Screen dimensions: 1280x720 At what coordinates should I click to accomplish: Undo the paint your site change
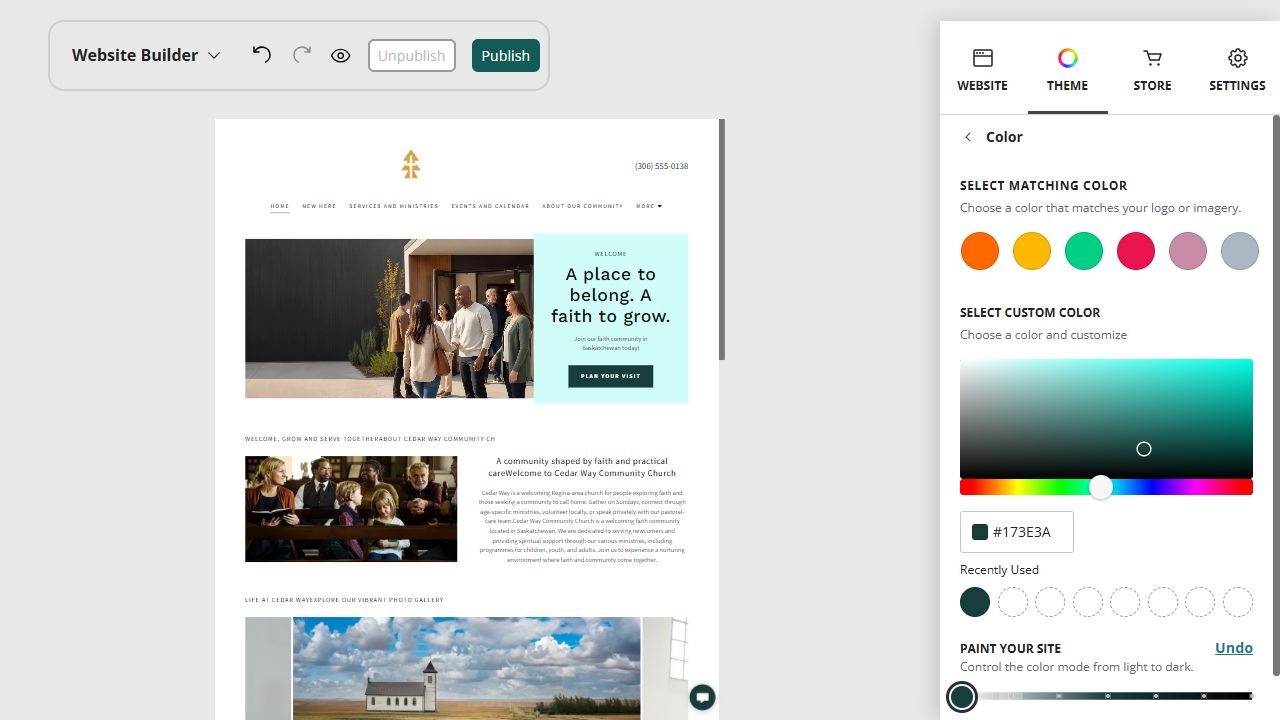tap(1234, 648)
